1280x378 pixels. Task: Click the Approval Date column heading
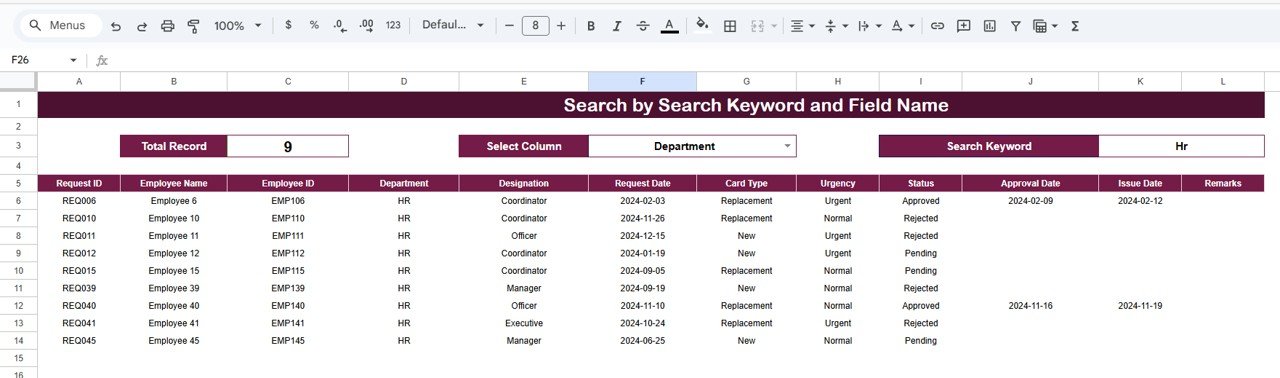(1030, 183)
